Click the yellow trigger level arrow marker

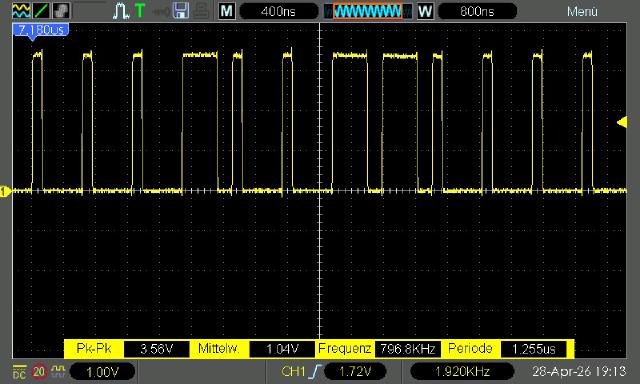point(622,122)
